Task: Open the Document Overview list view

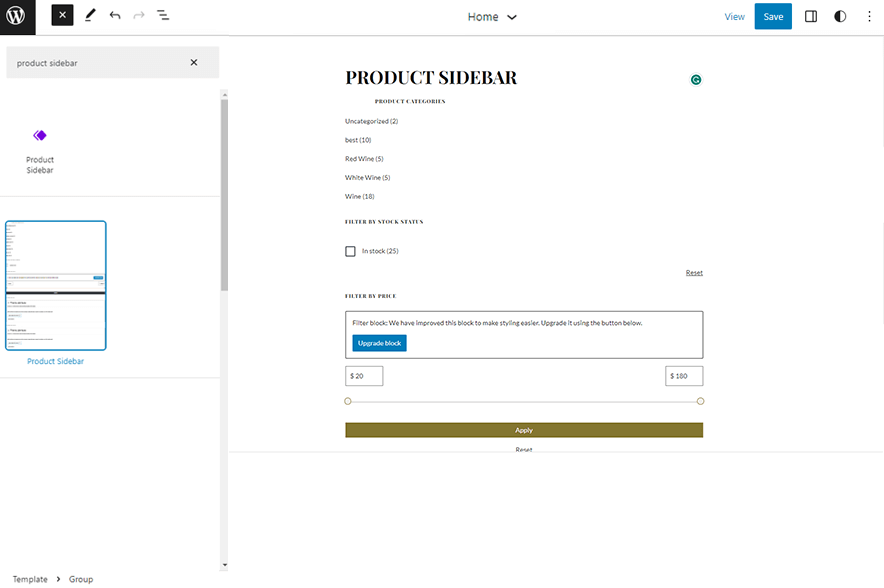Action: 162,15
